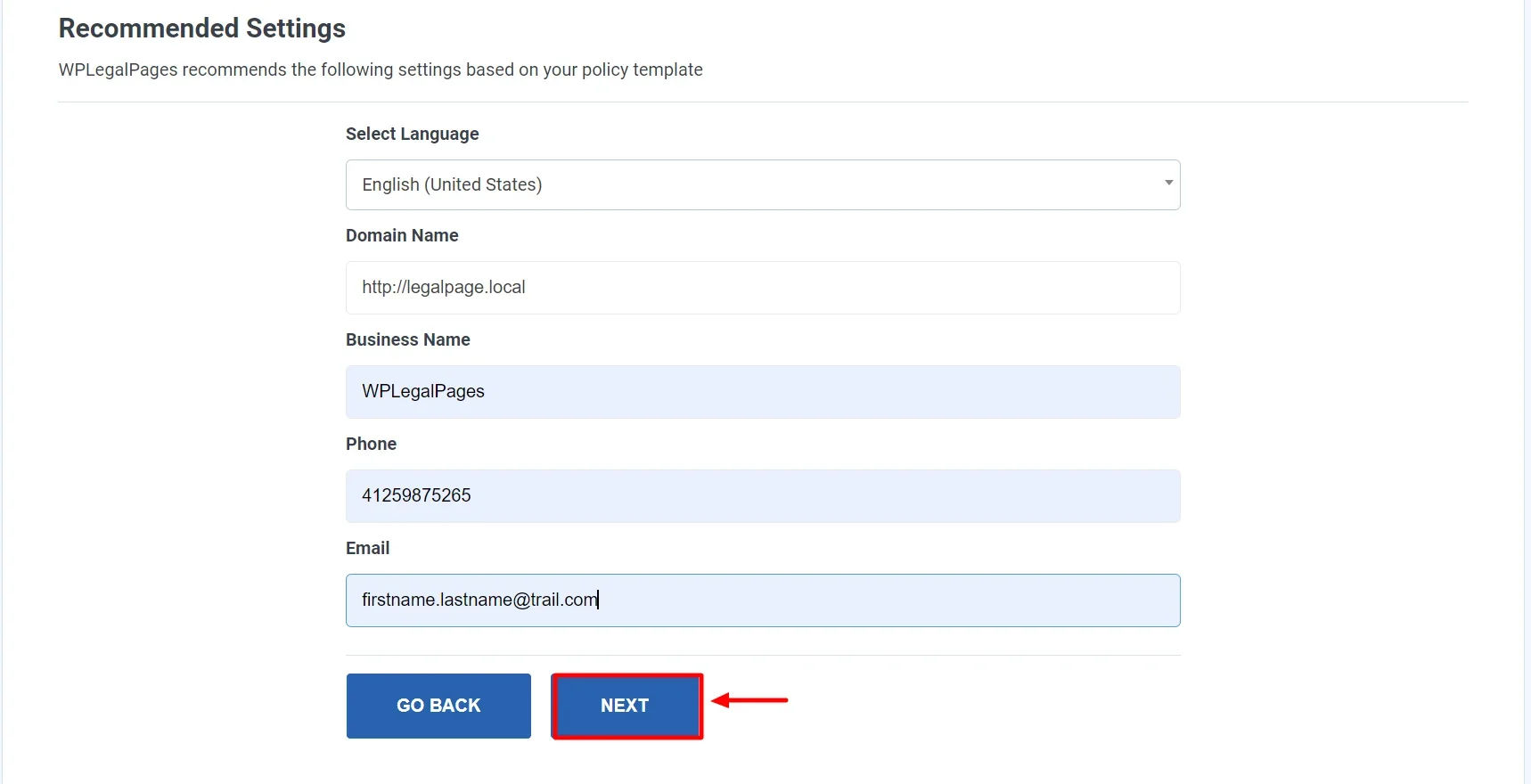1531x784 pixels.
Task: Click the divider line below page description
Action: (x=762, y=102)
